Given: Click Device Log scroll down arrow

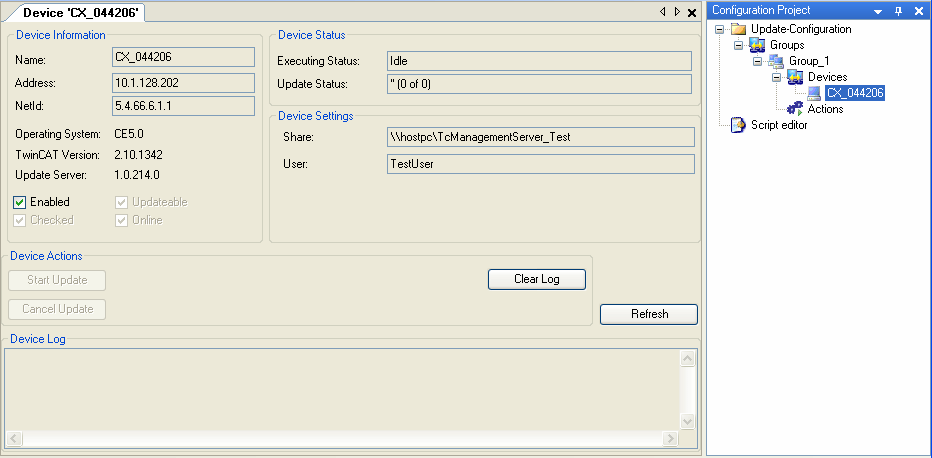Looking at the screenshot, I should pyautogui.click(x=687, y=421).
